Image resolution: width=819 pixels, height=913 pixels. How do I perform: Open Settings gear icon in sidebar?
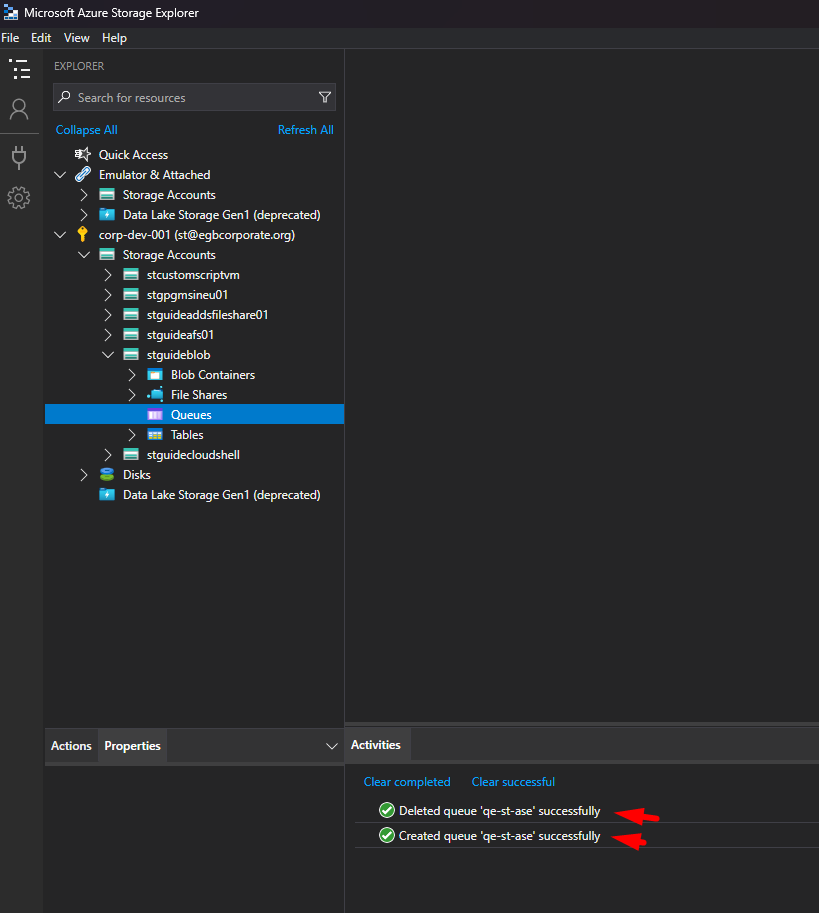[19, 198]
